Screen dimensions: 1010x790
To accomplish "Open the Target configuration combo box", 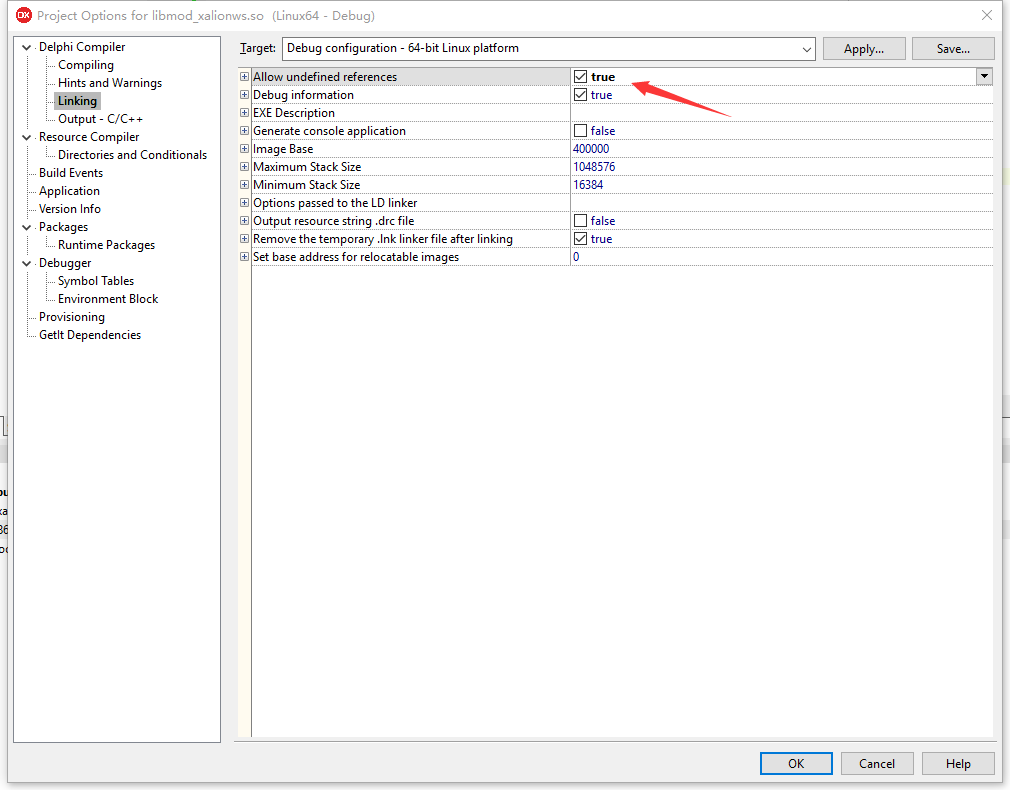I will pos(548,48).
